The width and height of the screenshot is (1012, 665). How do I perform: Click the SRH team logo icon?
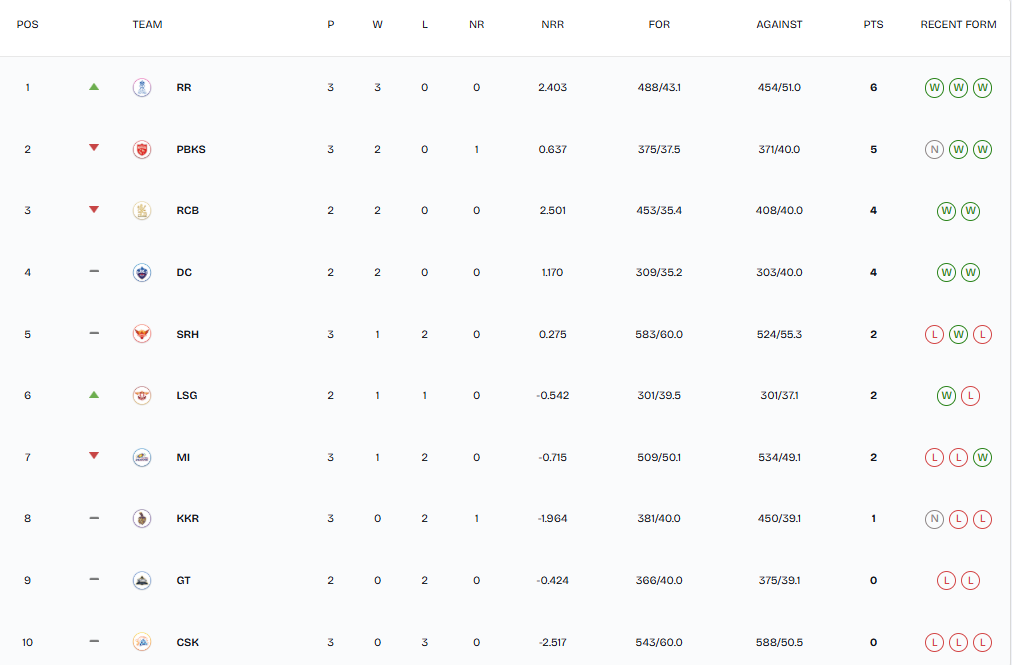pos(142,334)
